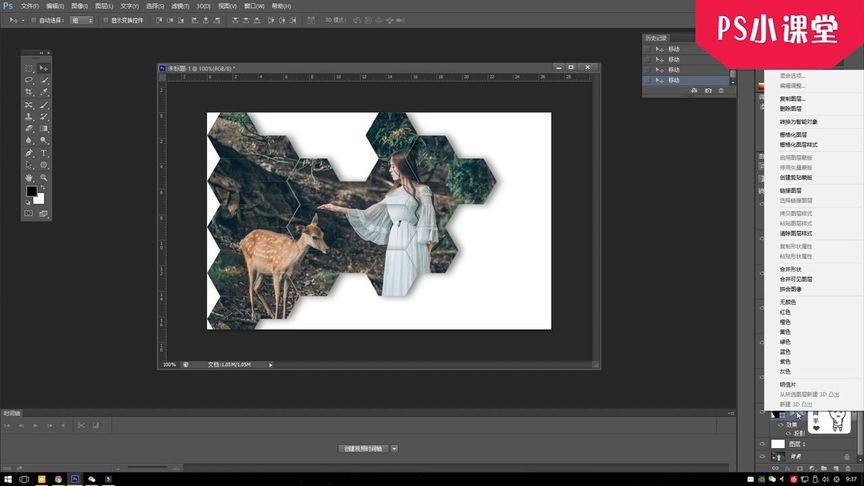Expand the document status bar arrow

click(x=270, y=365)
